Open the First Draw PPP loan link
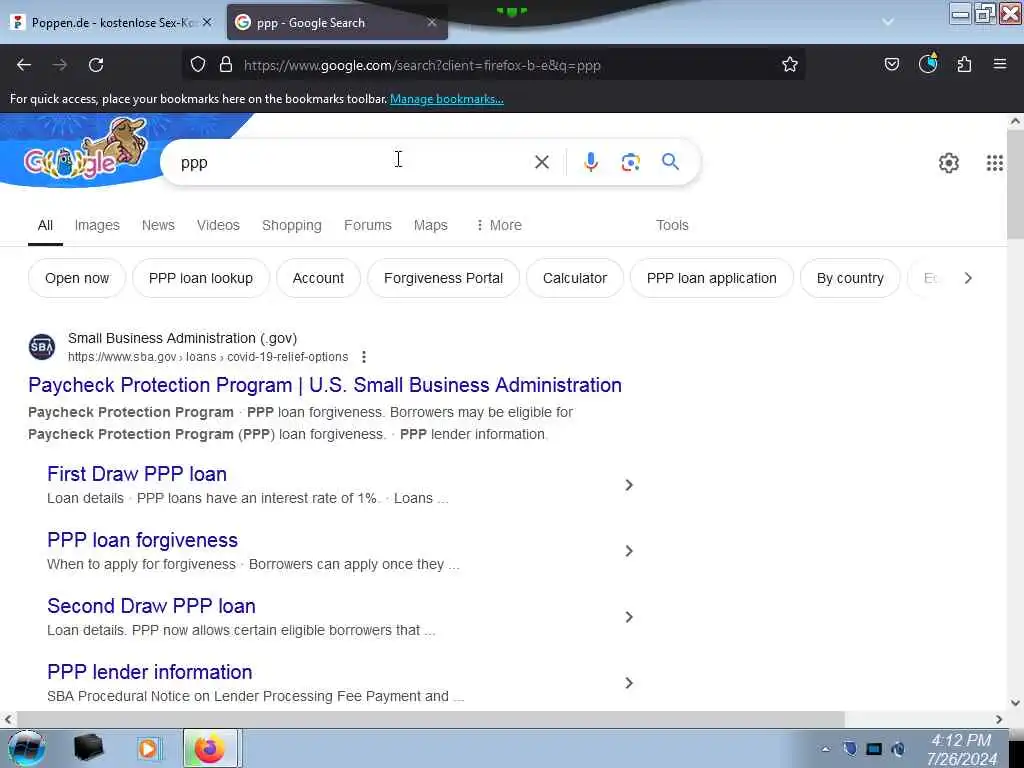The width and height of the screenshot is (1024, 768). pos(137,474)
